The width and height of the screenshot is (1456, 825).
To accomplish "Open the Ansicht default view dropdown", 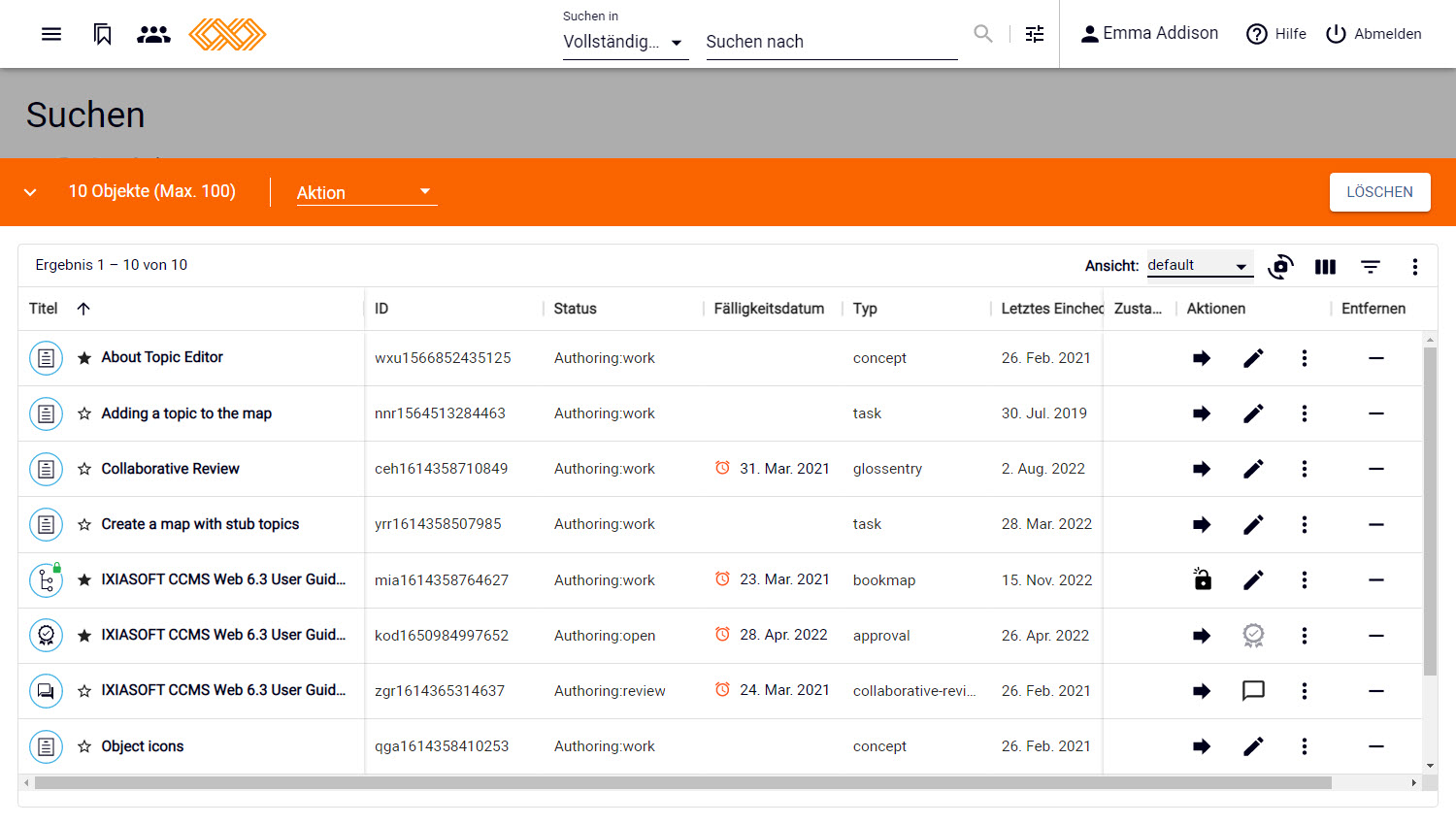I will pyautogui.click(x=1200, y=265).
